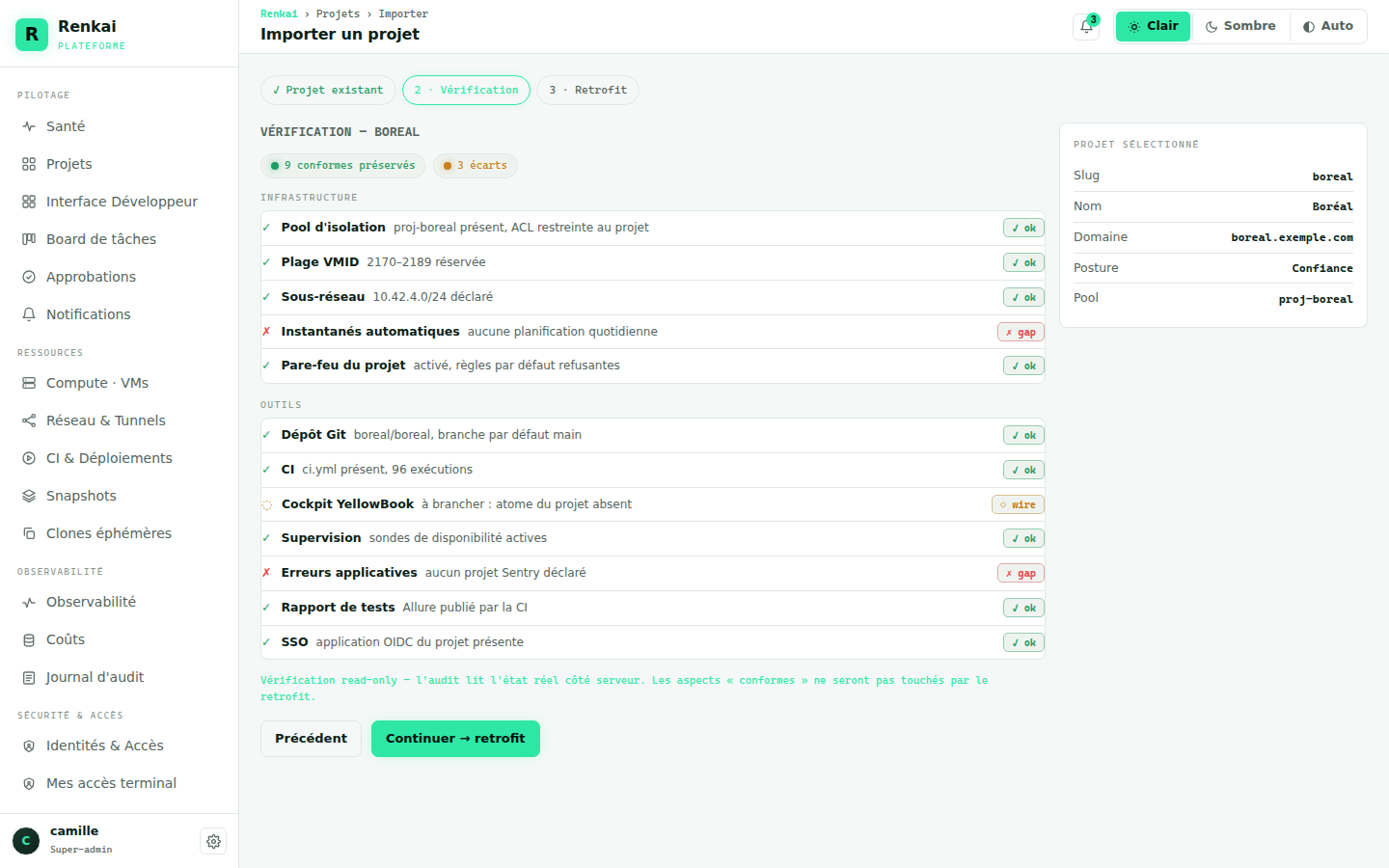
Task: Open Mes accès terminal page
Action: click(120, 783)
